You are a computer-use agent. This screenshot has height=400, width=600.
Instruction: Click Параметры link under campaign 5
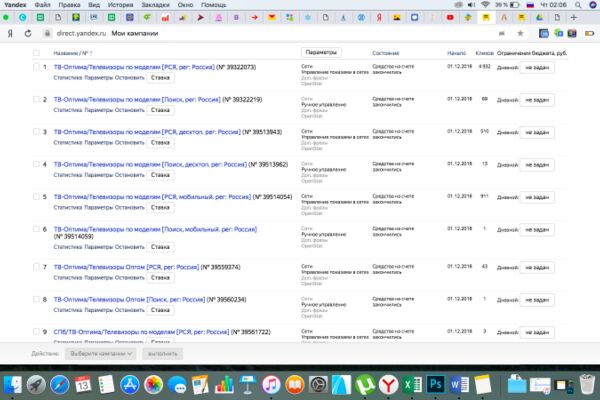99,207
